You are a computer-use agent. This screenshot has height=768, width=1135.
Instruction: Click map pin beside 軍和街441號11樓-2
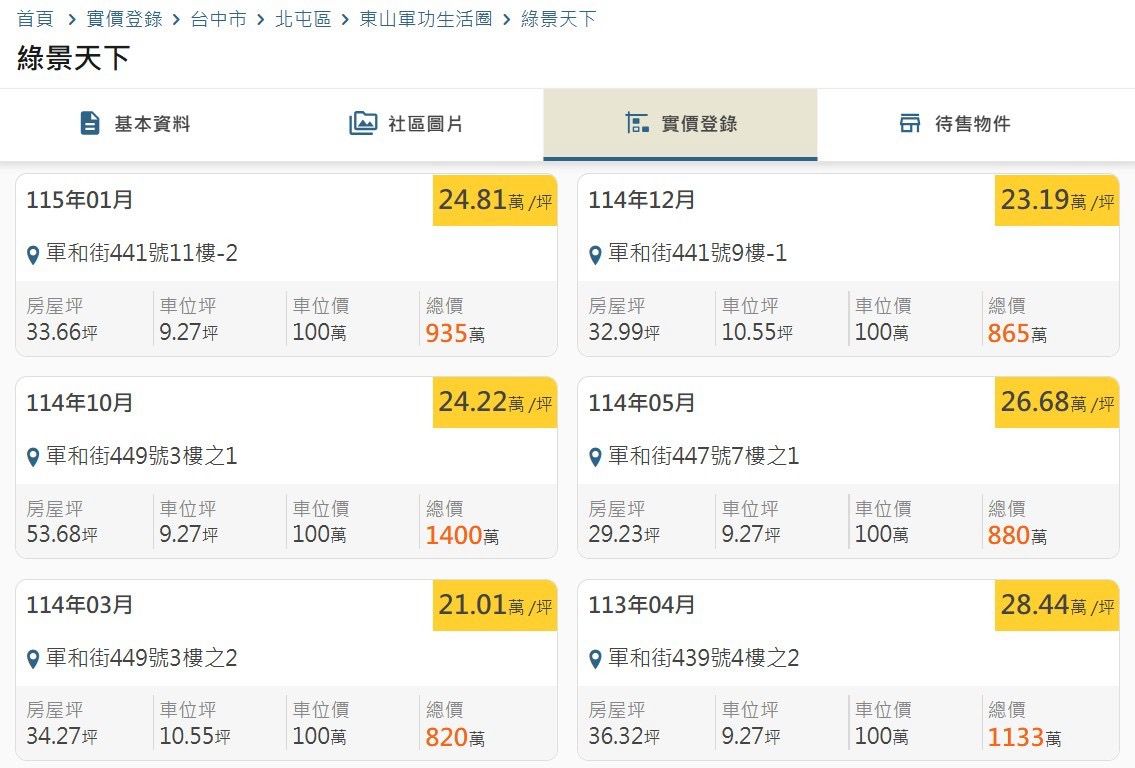point(33,255)
